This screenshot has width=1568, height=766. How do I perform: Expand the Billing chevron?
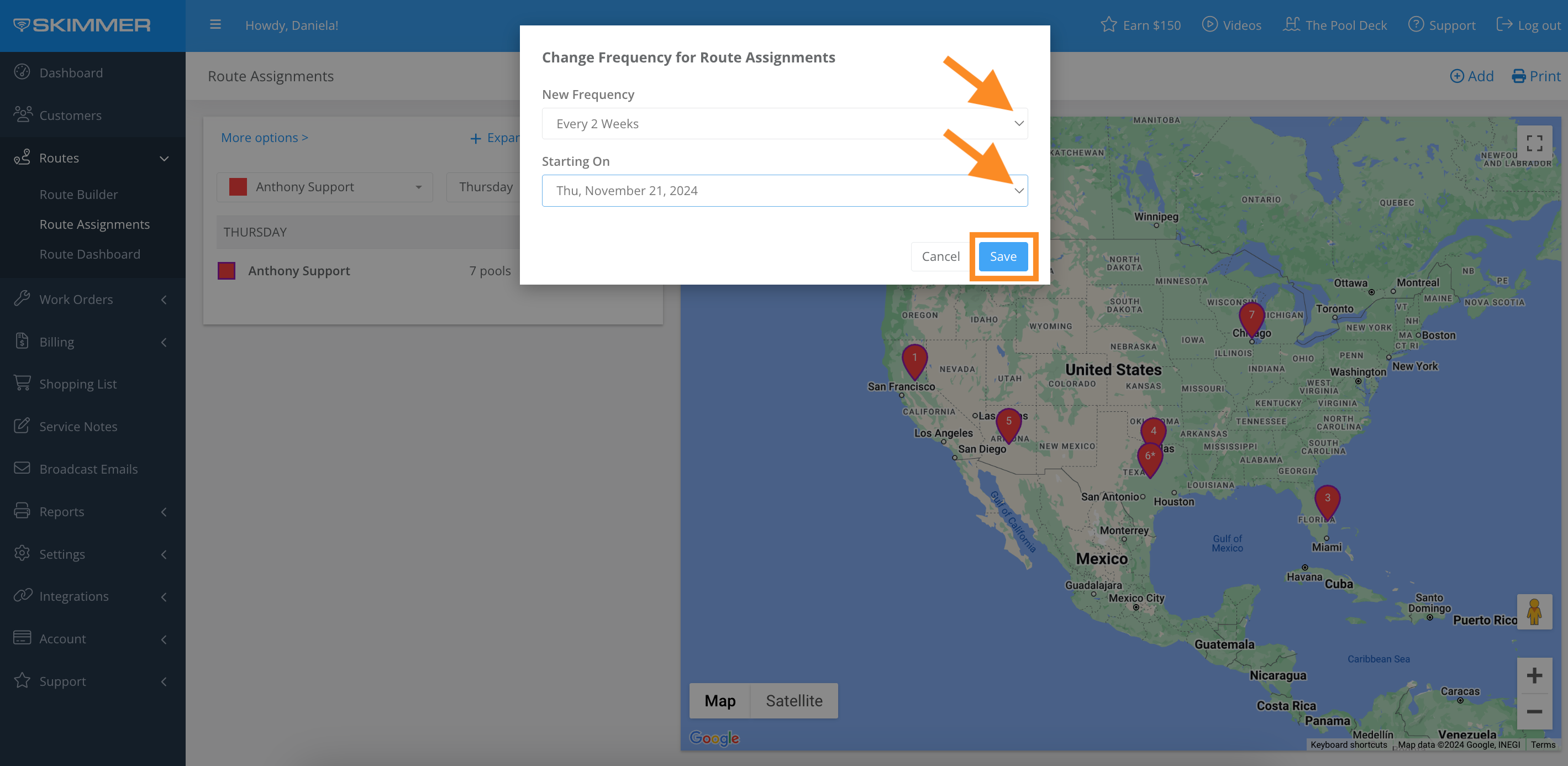(164, 342)
